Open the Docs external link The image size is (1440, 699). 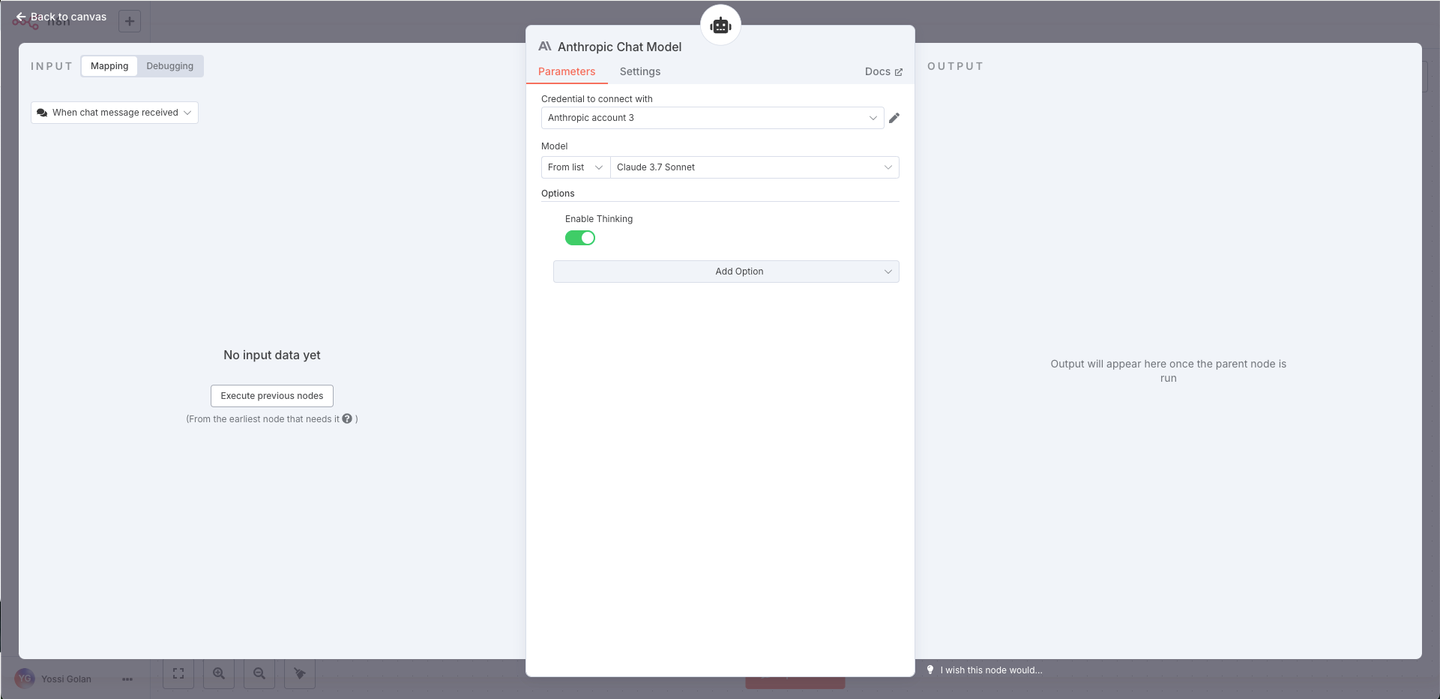pyautogui.click(x=884, y=72)
